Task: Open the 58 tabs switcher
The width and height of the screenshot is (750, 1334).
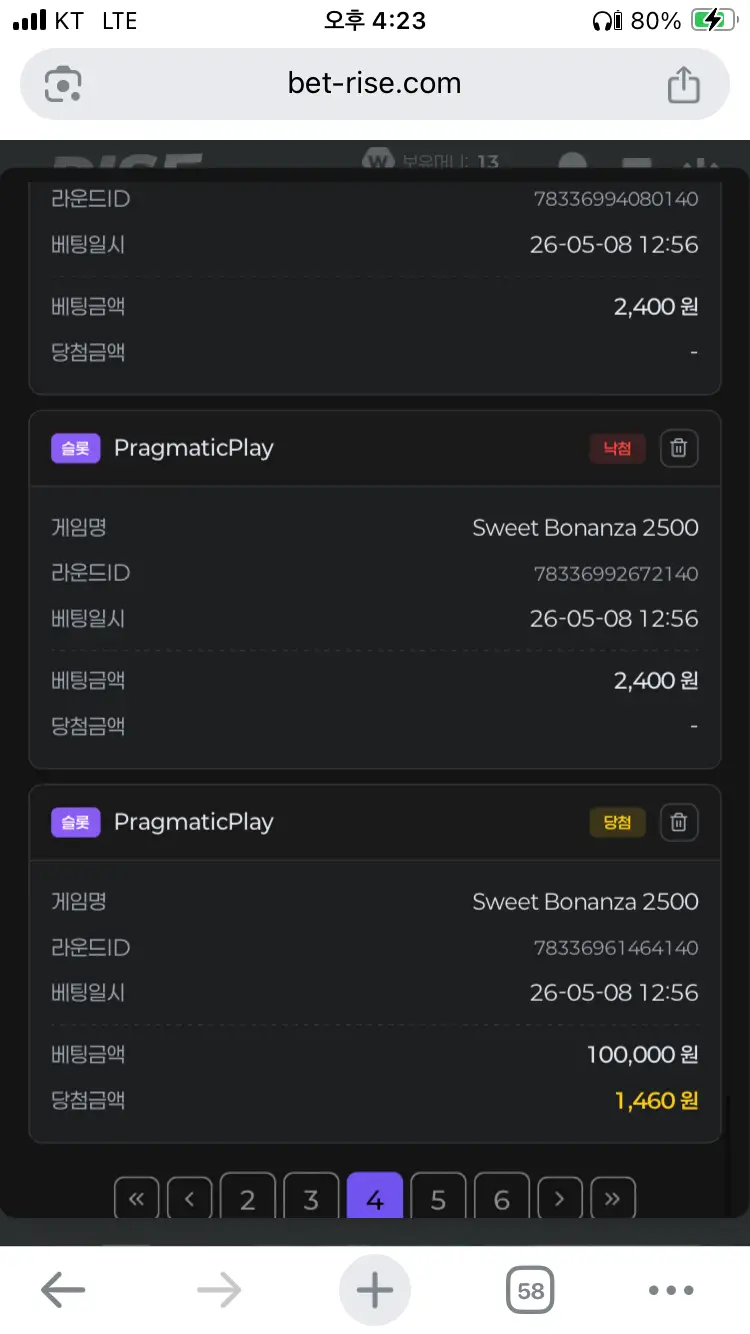Action: (x=531, y=1291)
